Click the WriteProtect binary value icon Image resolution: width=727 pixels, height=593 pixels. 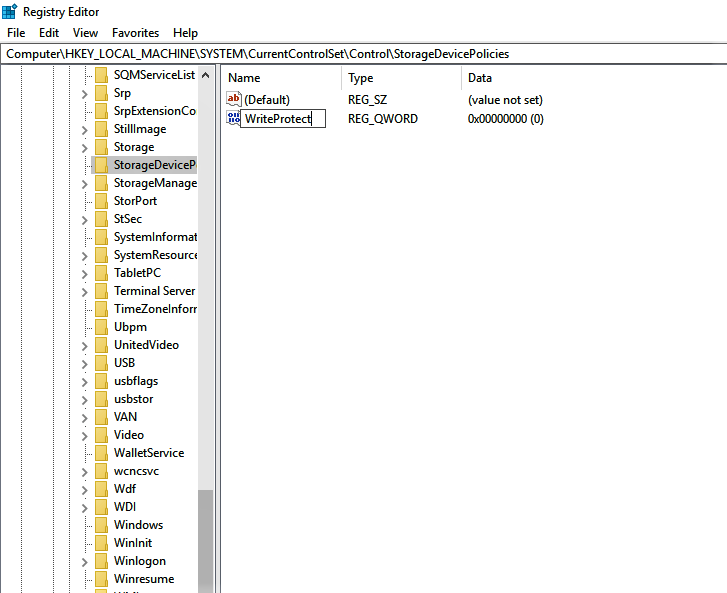coord(233,118)
